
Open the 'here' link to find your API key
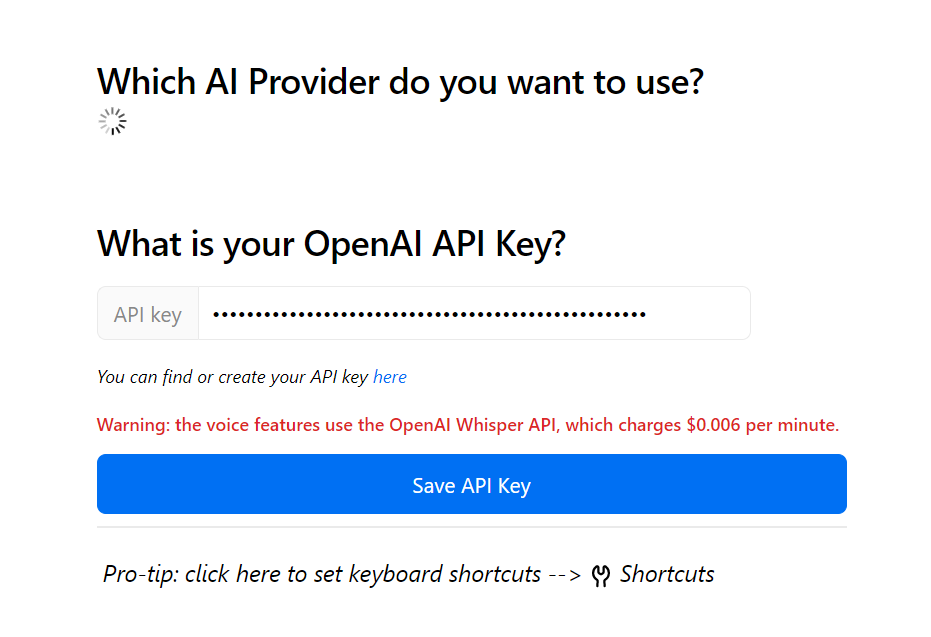pyautogui.click(x=389, y=377)
